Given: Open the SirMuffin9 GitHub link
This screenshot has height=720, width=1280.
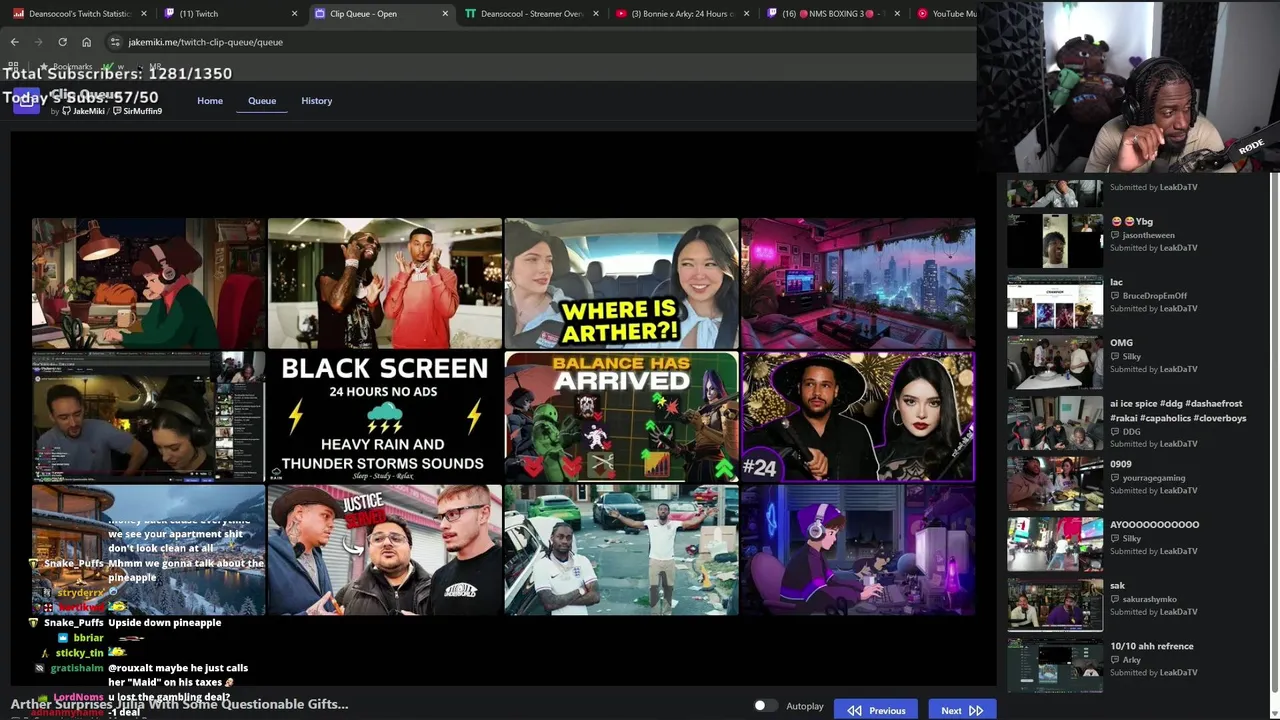Looking at the screenshot, I should [x=138, y=111].
